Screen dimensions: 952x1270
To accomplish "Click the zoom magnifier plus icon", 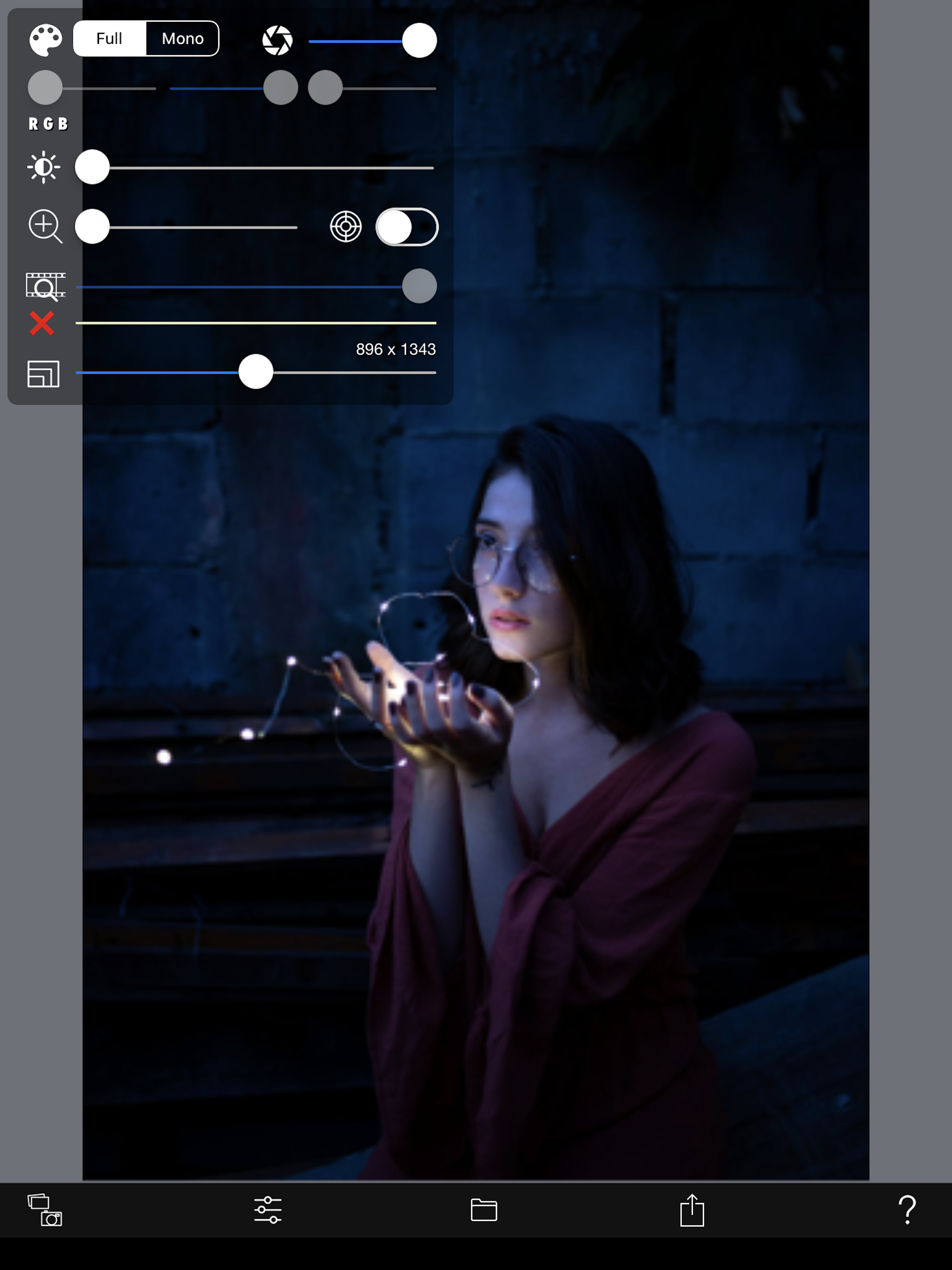I will coord(45,226).
